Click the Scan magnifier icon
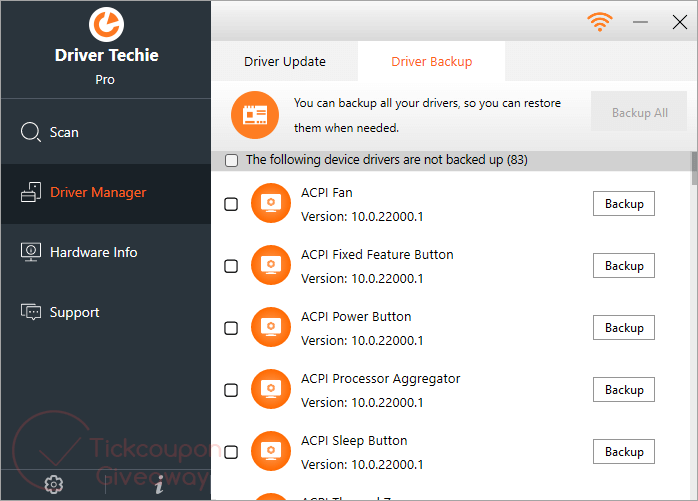Image resolution: width=698 pixels, height=501 pixels. pyautogui.click(x=31, y=132)
